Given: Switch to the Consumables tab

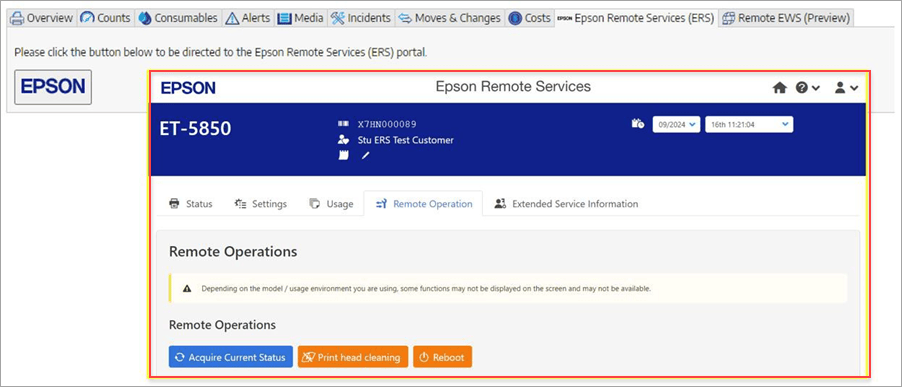Looking at the screenshot, I should pos(178,18).
